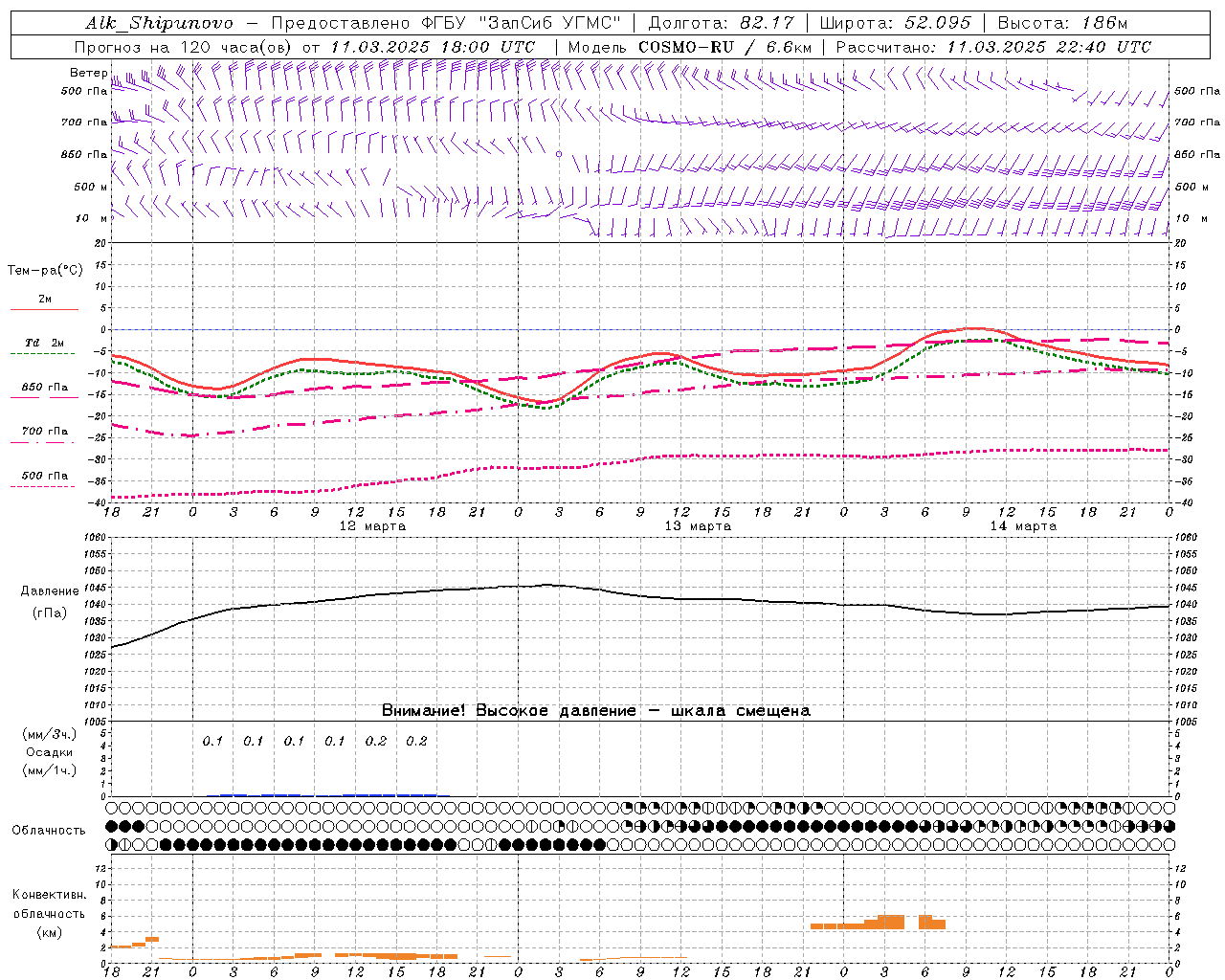The width and height of the screenshot is (1225, 980).
Task: Click the elevation text Высота: 186м
Action: pos(1062,23)
